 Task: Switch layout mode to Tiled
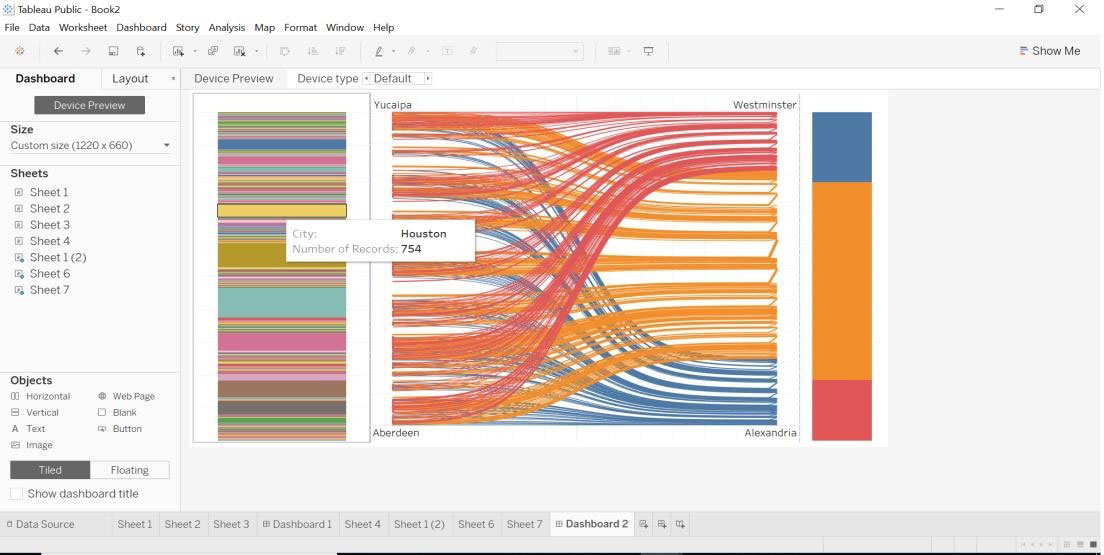(50, 470)
